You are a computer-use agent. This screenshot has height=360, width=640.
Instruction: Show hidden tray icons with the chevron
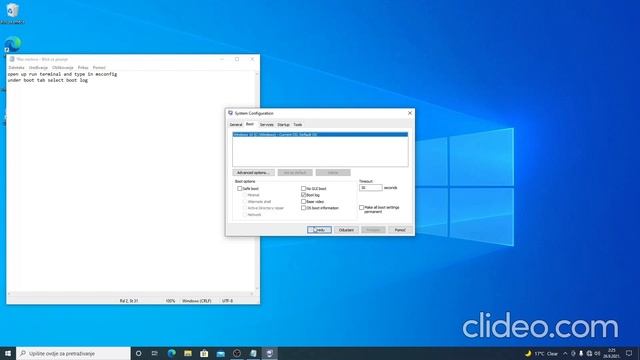[565, 353]
